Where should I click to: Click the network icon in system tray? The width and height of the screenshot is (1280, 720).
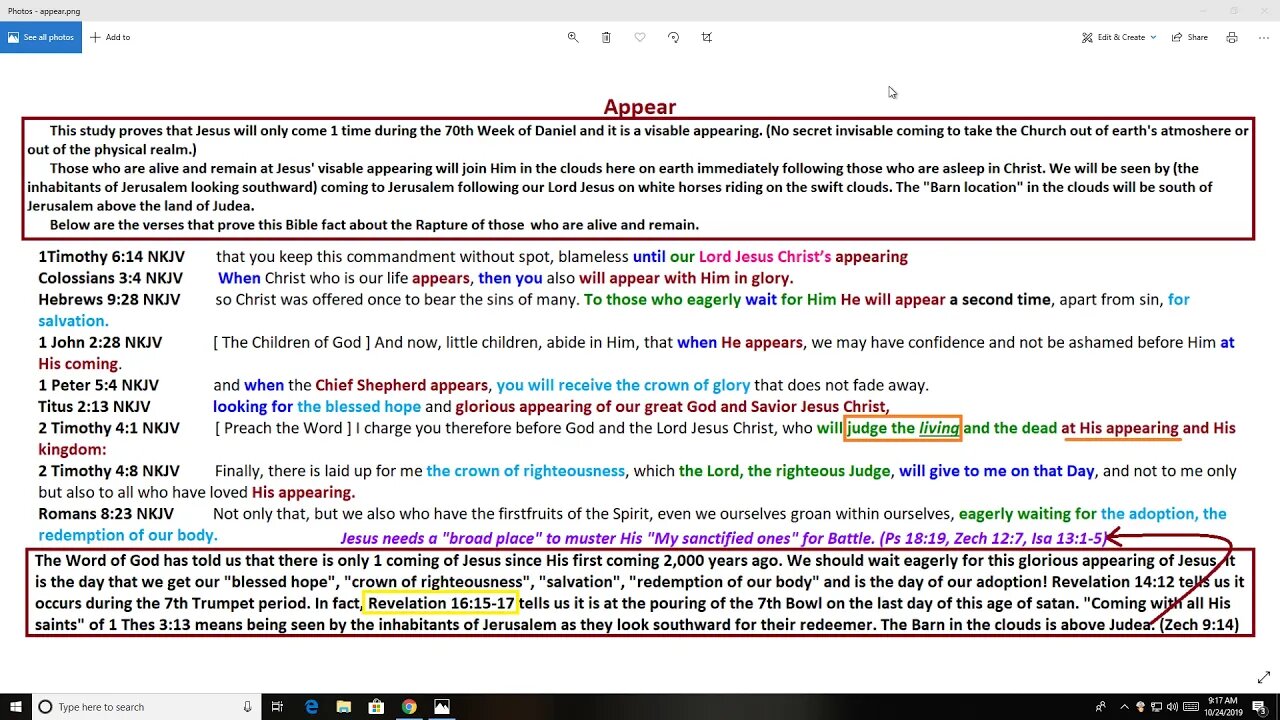(x=1157, y=707)
